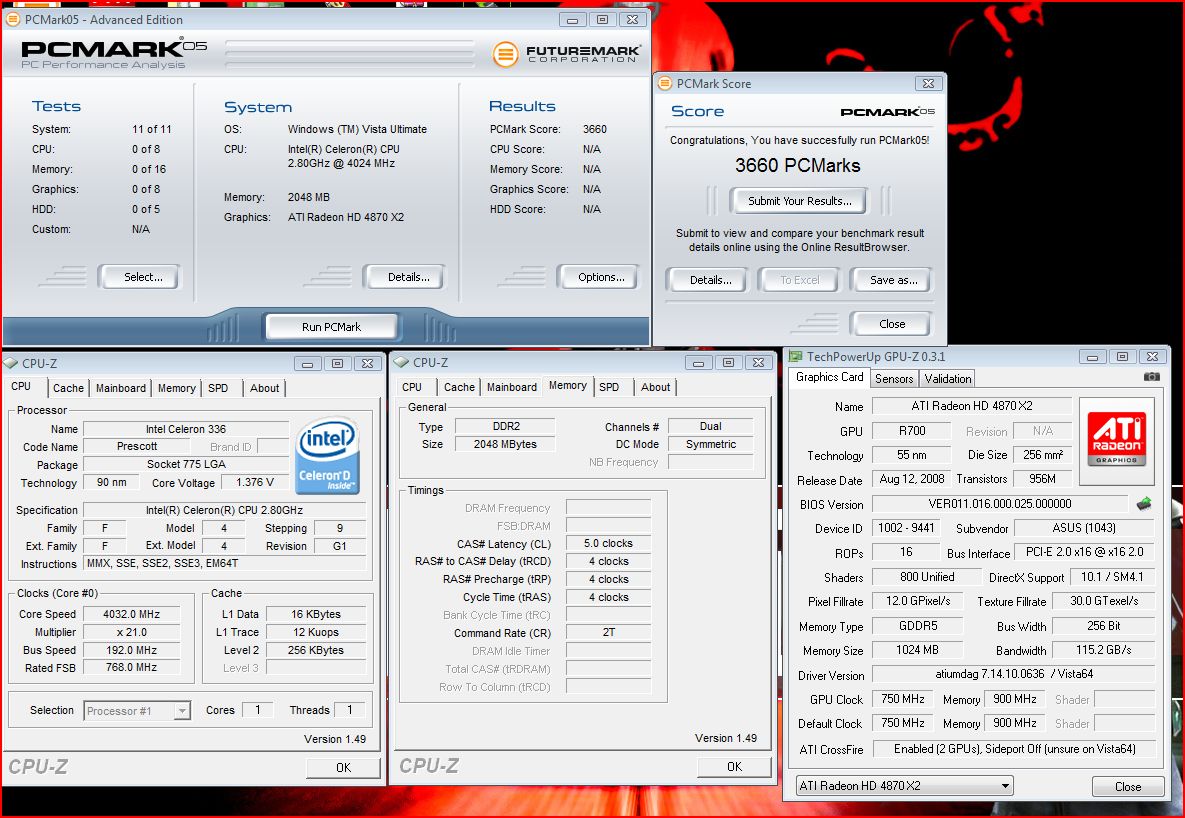Click OK in left CPU-Z window
1185x818 pixels.
coord(343,767)
